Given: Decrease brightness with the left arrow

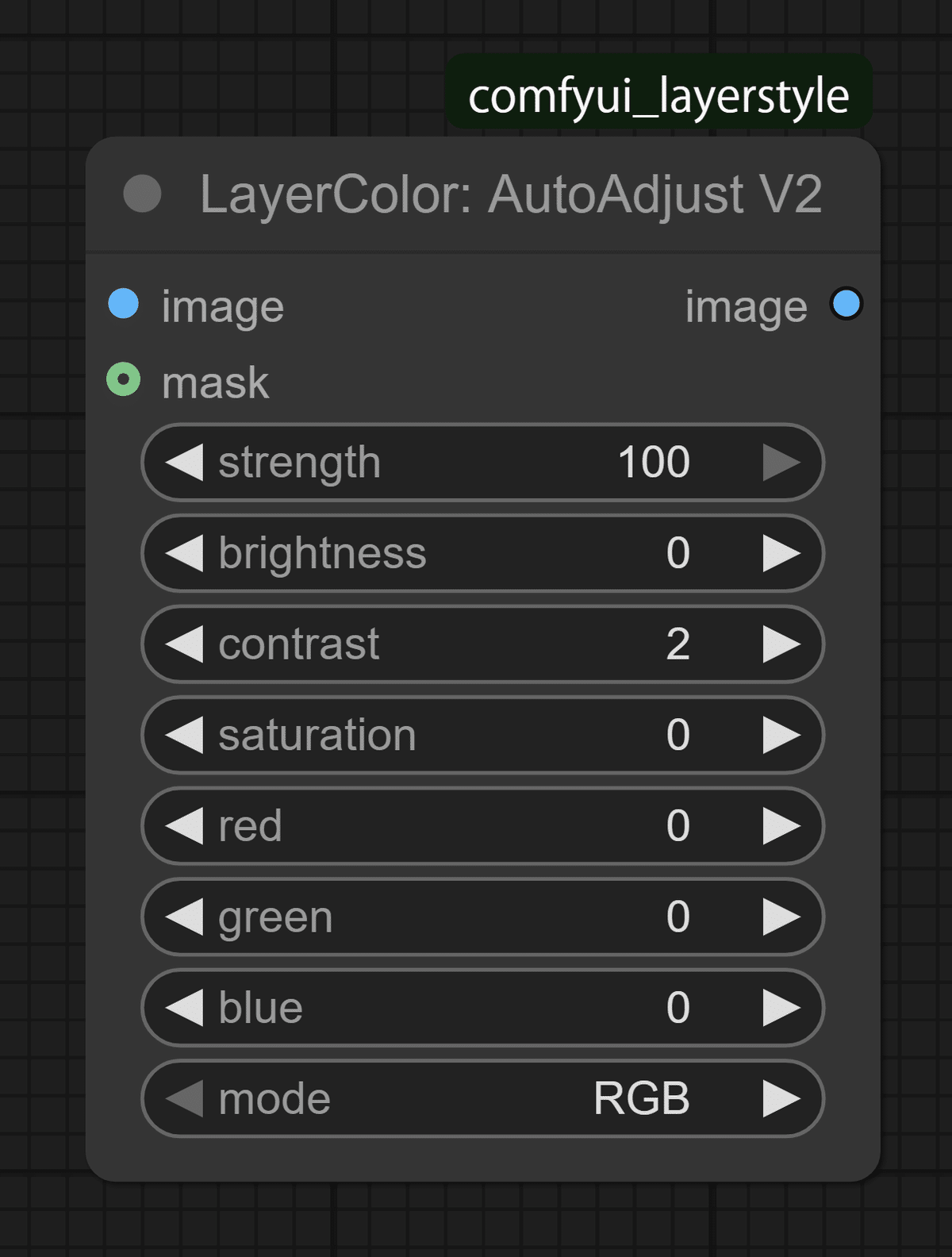Looking at the screenshot, I should point(185,553).
